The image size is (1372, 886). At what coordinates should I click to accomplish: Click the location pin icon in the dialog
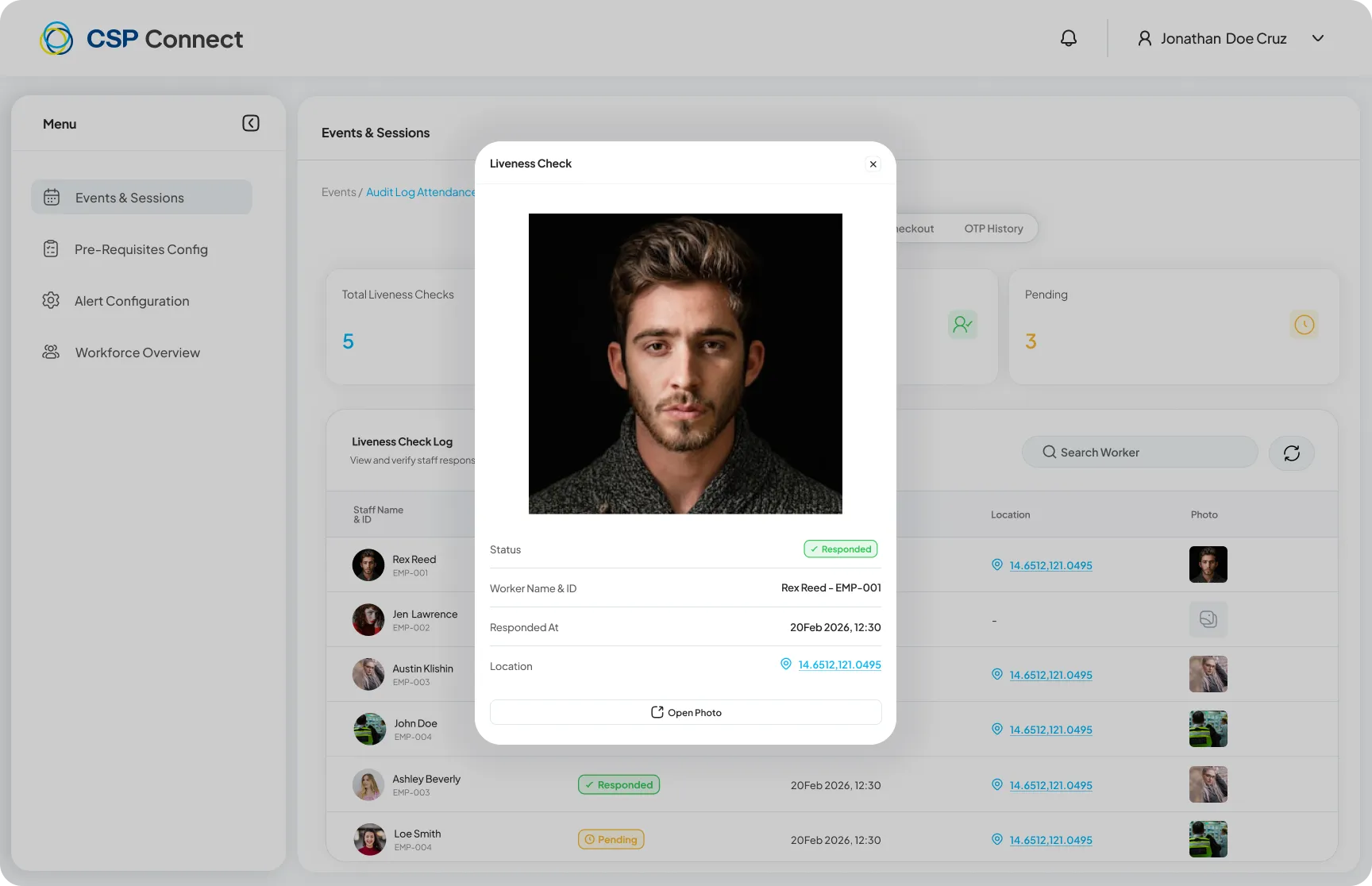(786, 664)
